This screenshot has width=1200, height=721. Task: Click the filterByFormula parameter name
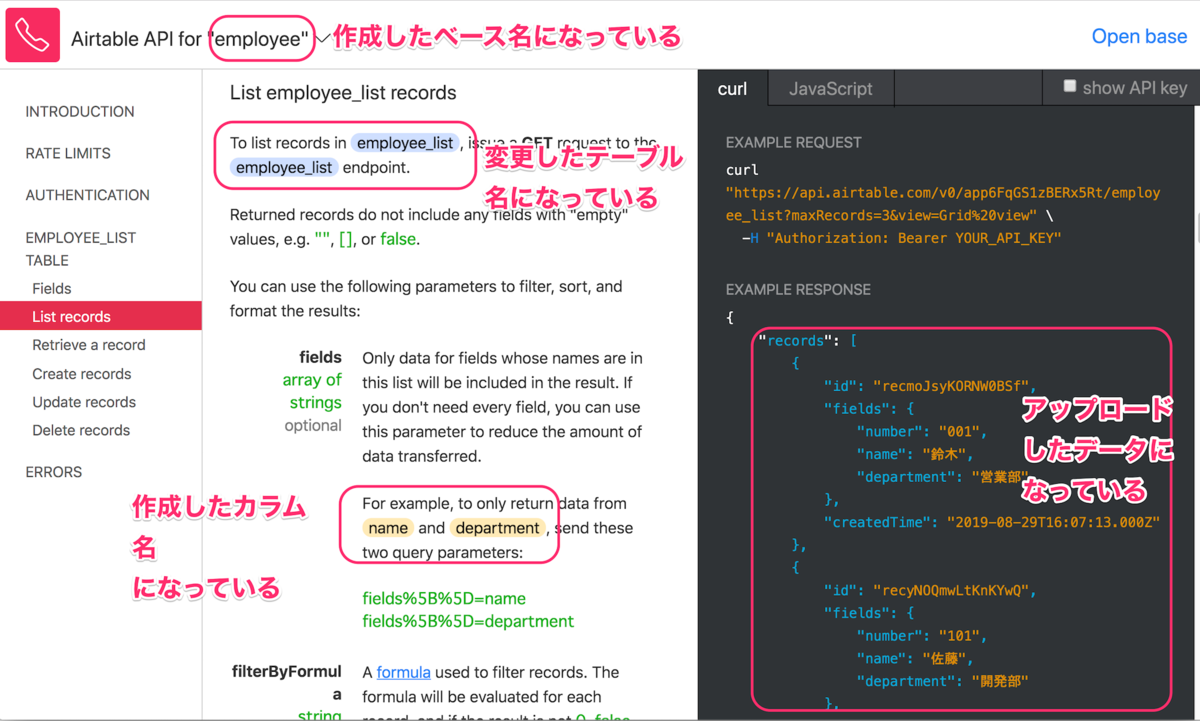click(287, 683)
